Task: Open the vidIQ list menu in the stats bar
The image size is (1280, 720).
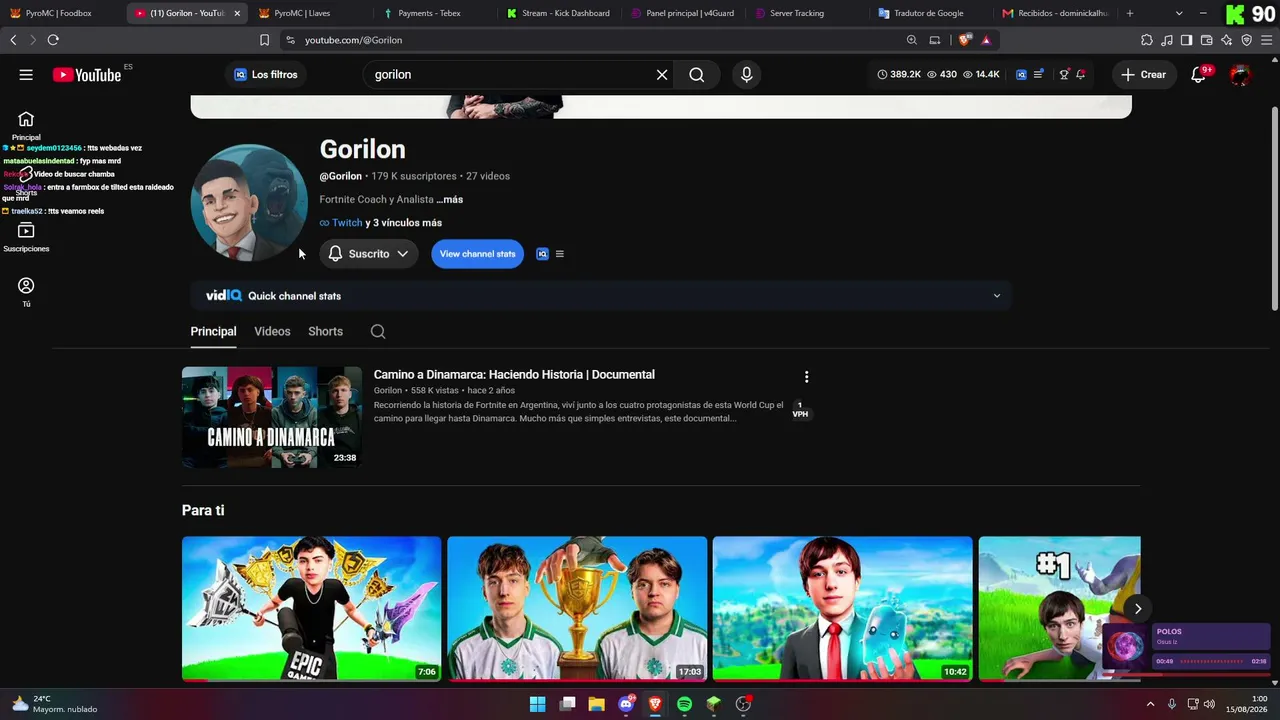Action: (x=1038, y=75)
